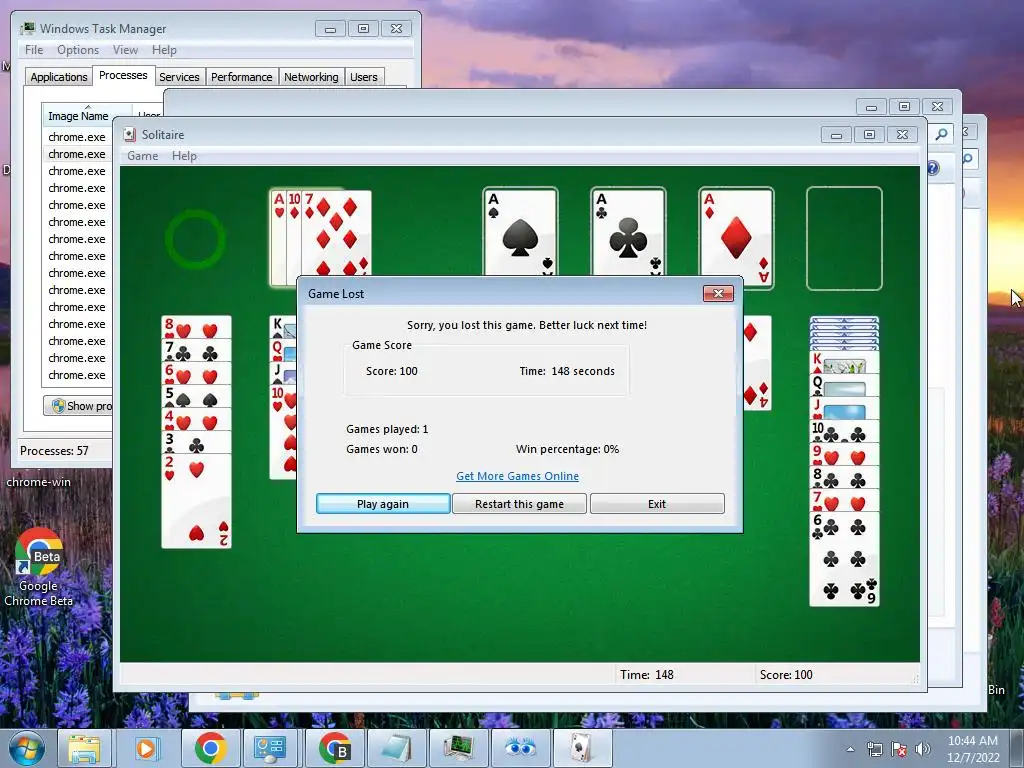The width and height of the screenshot is (1024, 768).
Task: Open Google Chrome from the taskbar
Action: click(x=210, y=748)
